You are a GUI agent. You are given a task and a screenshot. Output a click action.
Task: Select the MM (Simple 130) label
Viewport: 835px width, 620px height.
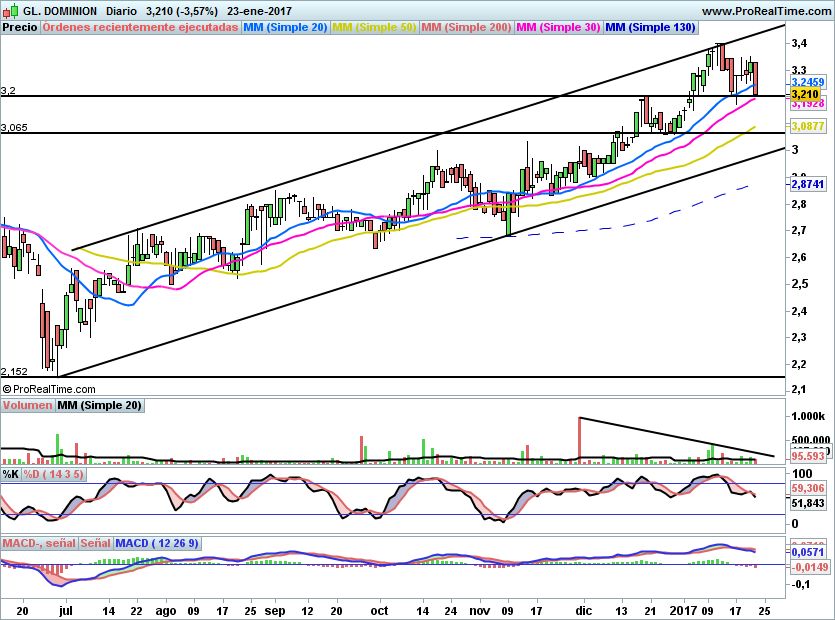pyautogui.click(x=650, y=27)
